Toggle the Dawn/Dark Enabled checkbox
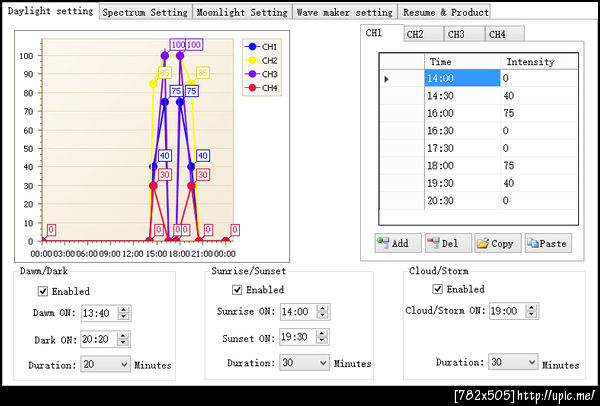The height and width of the screenshot is (406, 600). (x=43, y=291)
